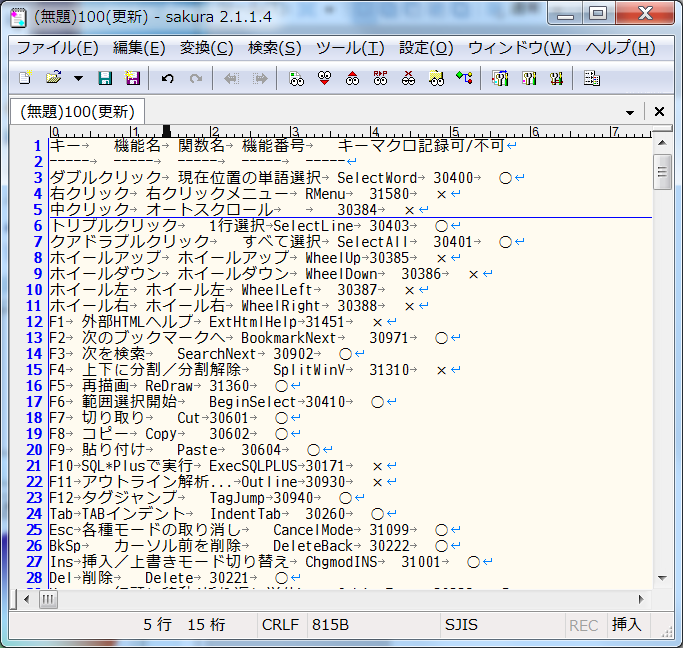
Task: Click the last toolbar list-style icon
Action: 592,78
